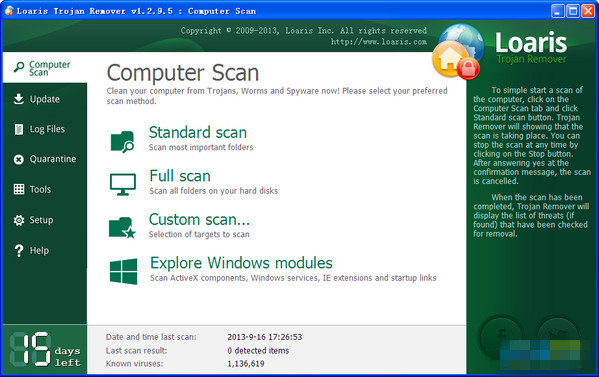This screenshot has width=599, height=377.
Task: Click the Standard scan folder-magnifier icon
Action: click(122, 142)
